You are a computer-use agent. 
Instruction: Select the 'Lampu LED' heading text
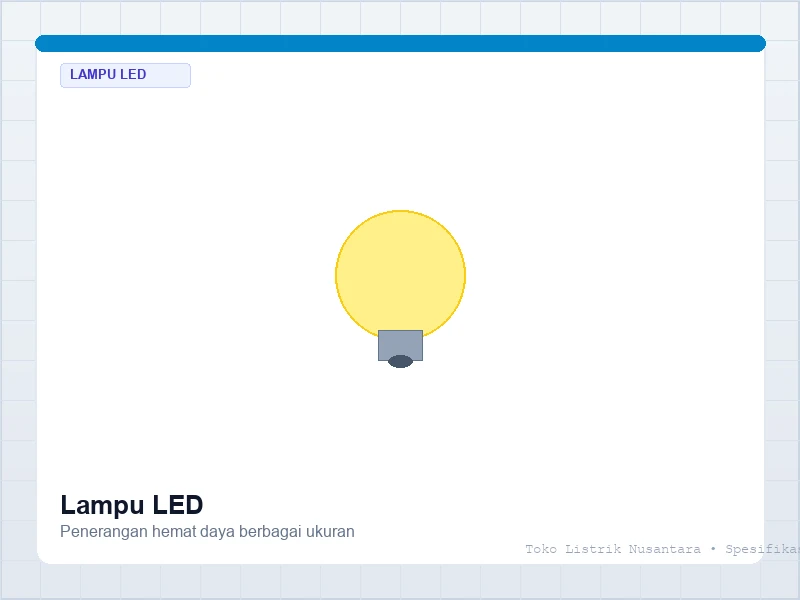[x=132, y=505]
